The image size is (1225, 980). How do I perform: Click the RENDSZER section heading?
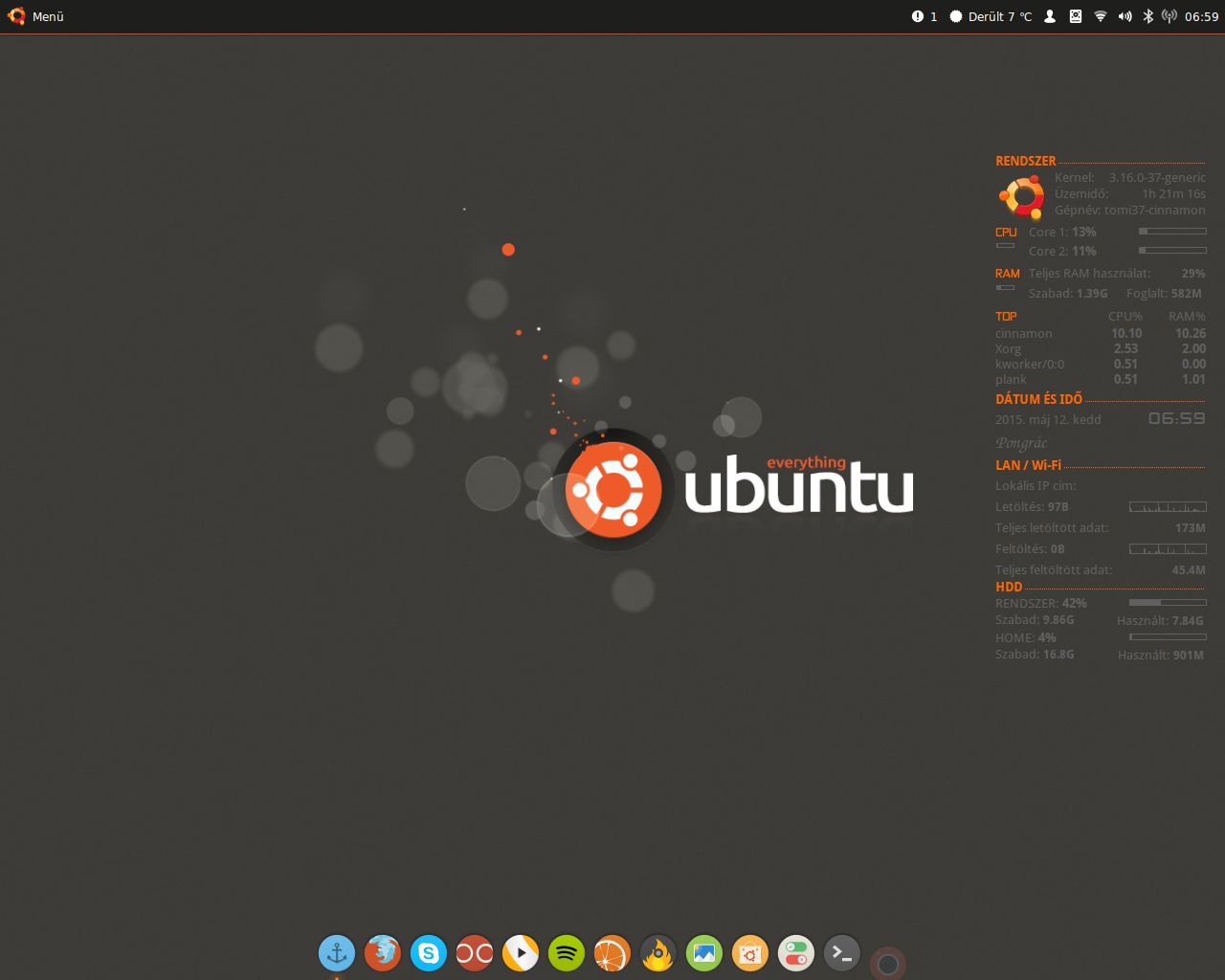pos(1026,161)
